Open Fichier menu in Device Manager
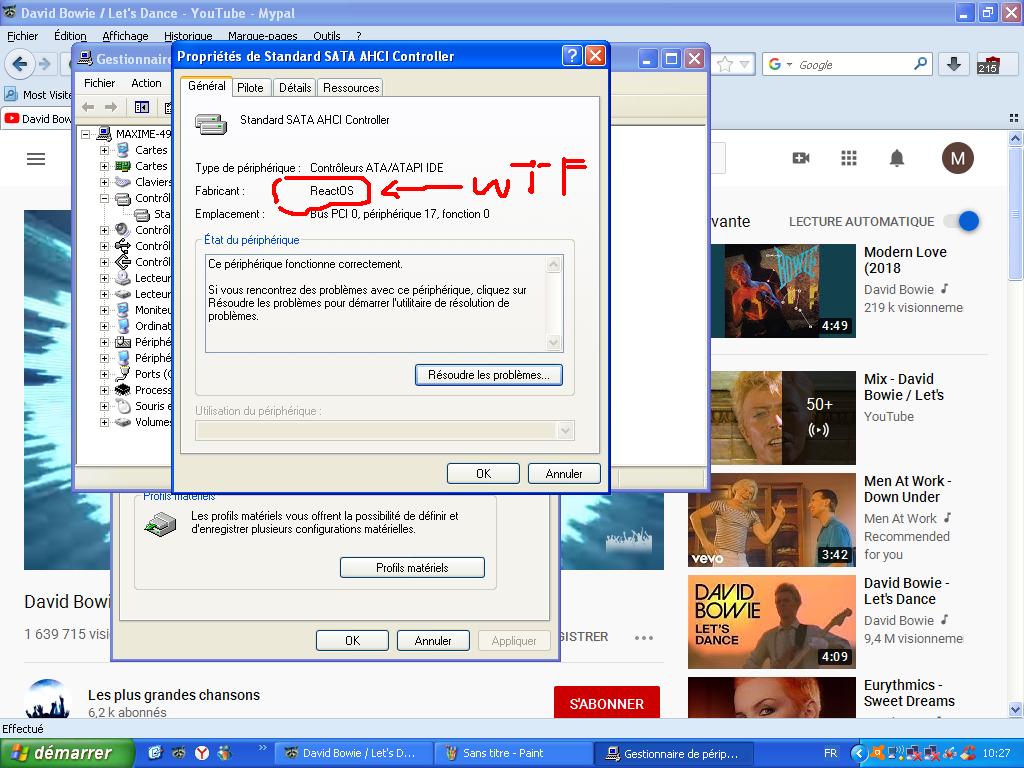This screenshot has width=1024, height=768. pyautogui.click(x=99, y=83)
